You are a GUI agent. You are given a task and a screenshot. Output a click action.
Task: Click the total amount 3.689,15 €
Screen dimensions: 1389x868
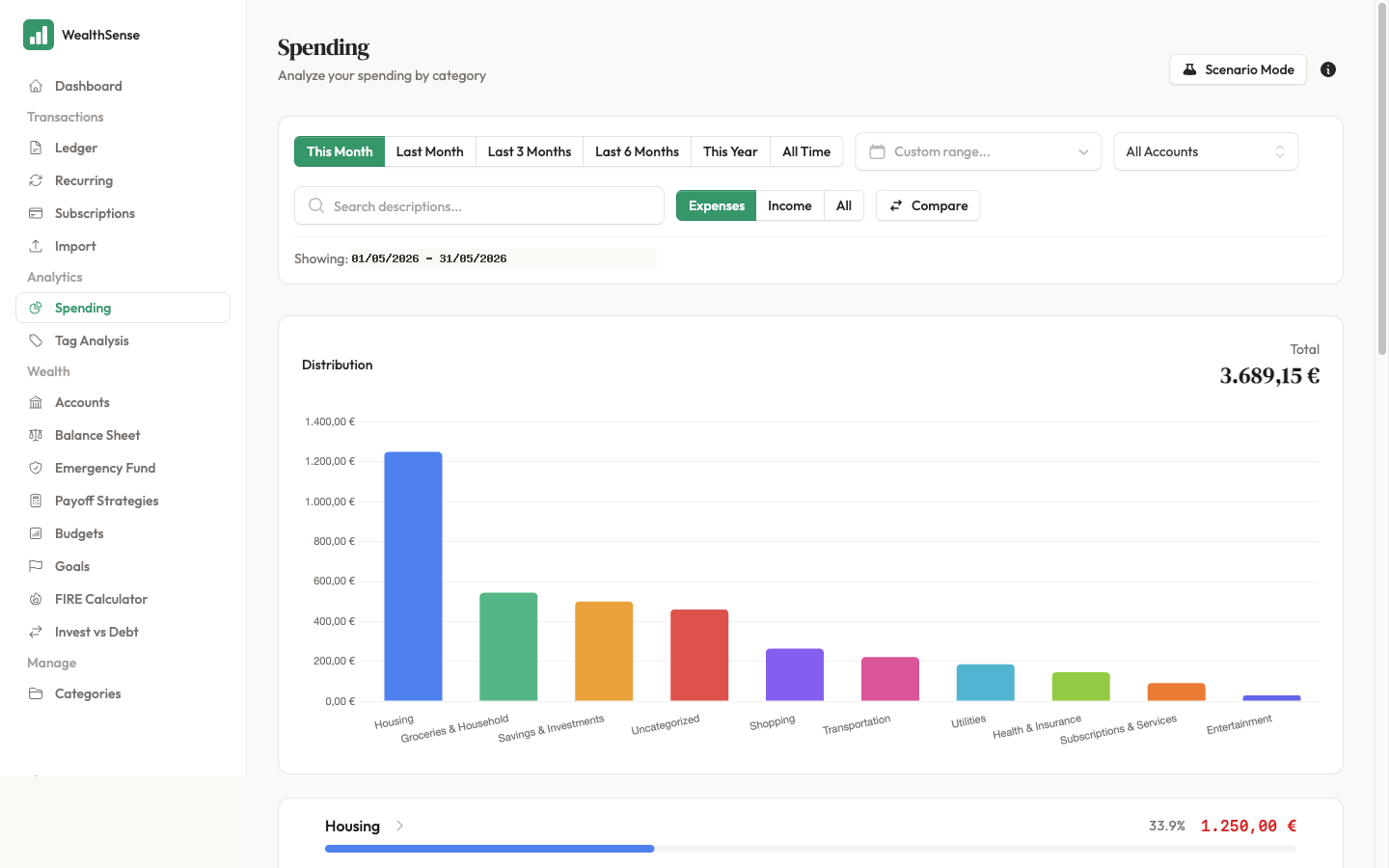click(1269, 376)
